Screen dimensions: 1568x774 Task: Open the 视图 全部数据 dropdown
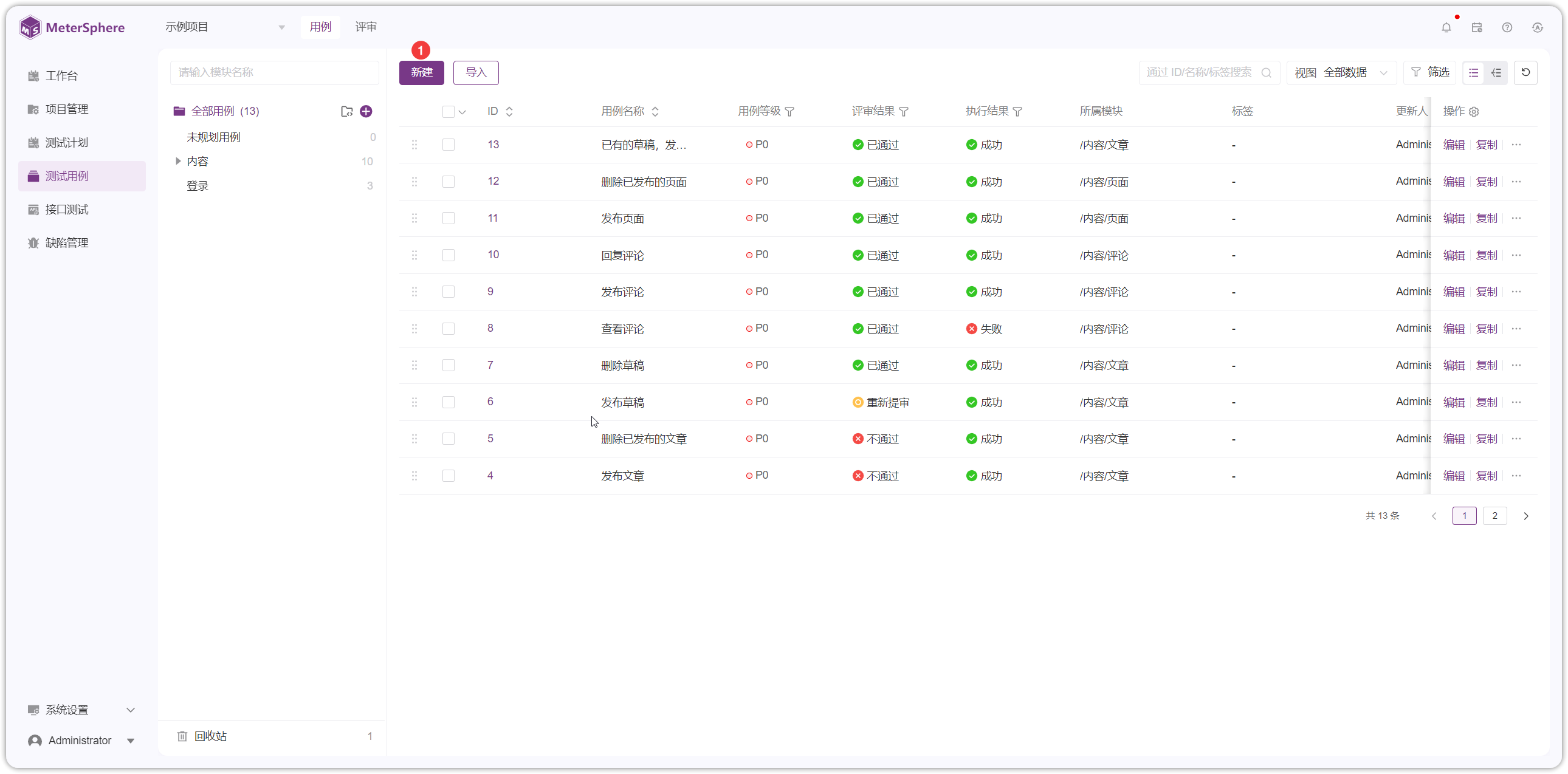point(1341,72)
